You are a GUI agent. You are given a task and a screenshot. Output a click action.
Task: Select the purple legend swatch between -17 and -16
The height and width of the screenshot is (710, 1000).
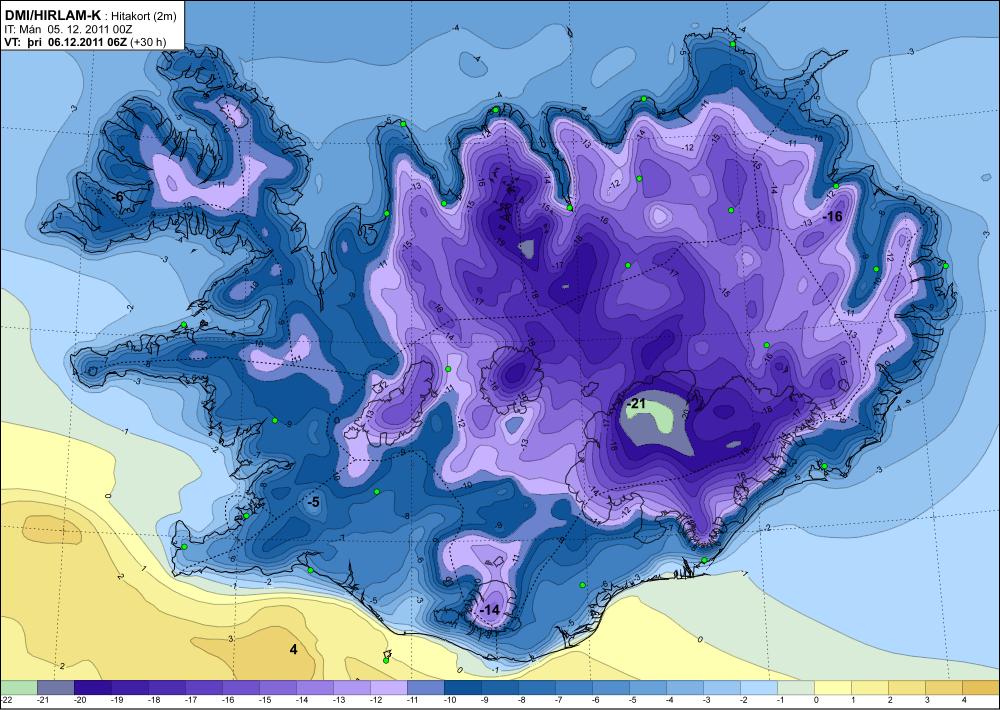[203, 687]
